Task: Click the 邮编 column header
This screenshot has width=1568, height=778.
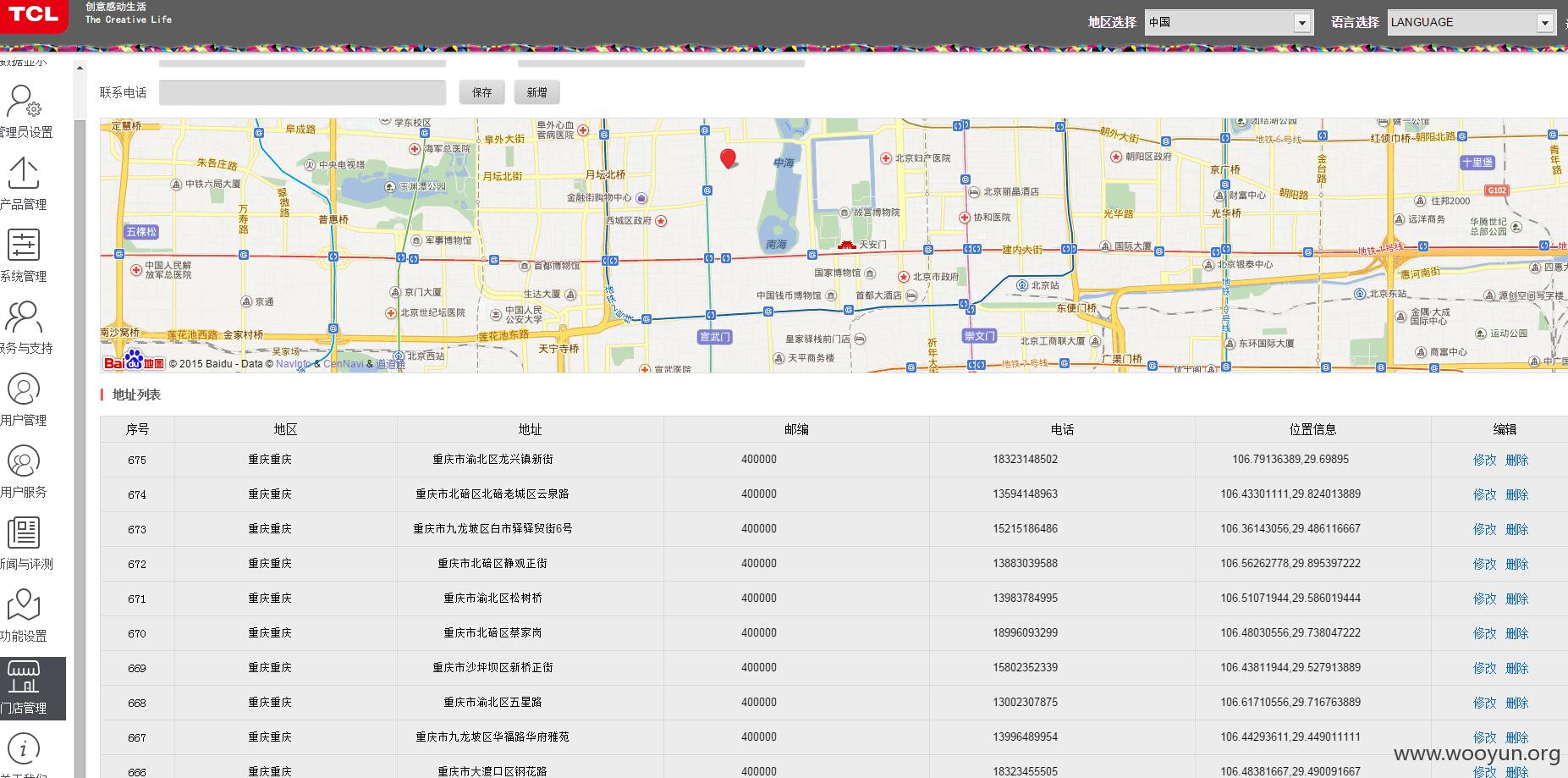Action: click(796, 429)
